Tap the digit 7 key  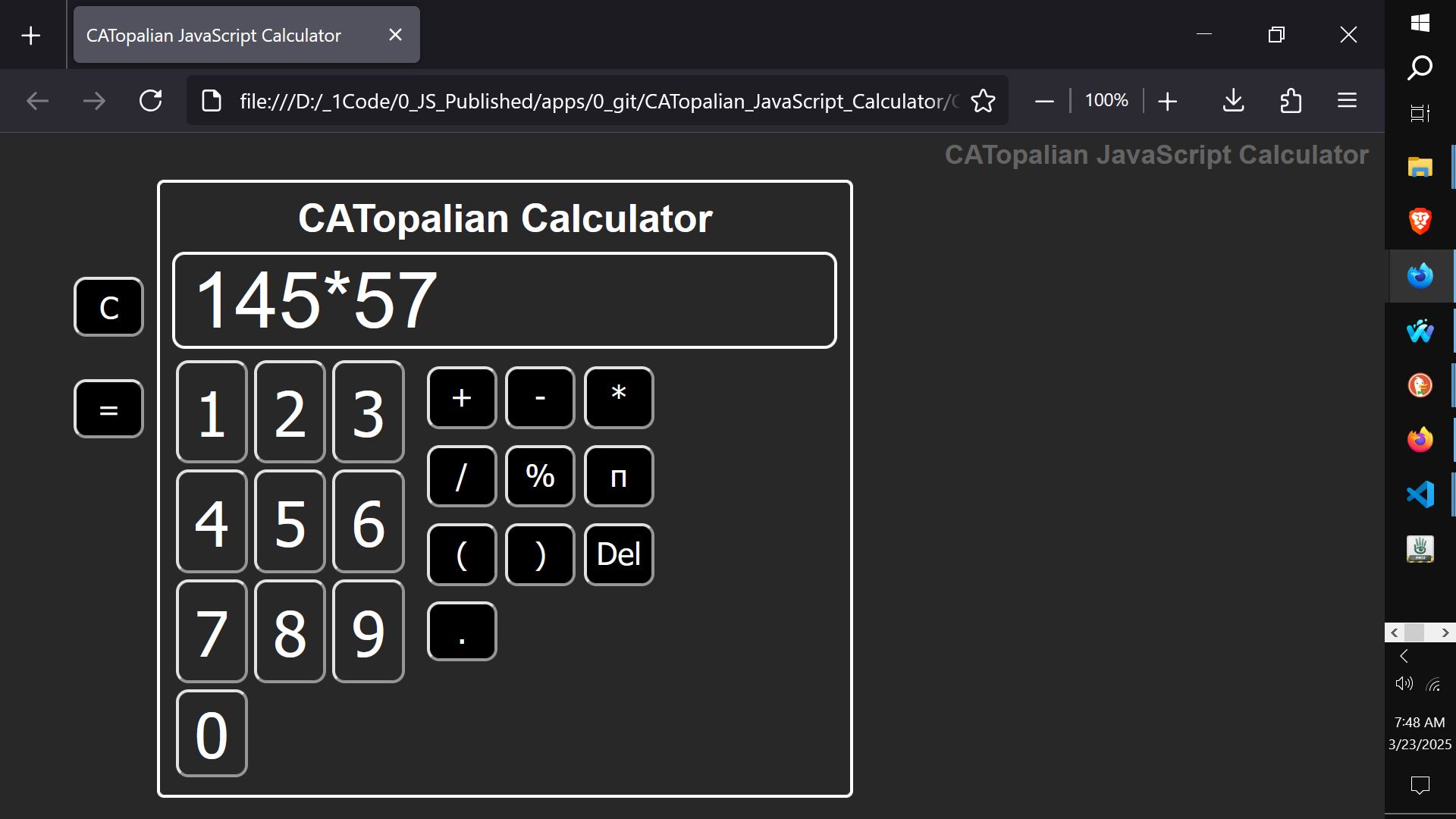coord(212,632)
